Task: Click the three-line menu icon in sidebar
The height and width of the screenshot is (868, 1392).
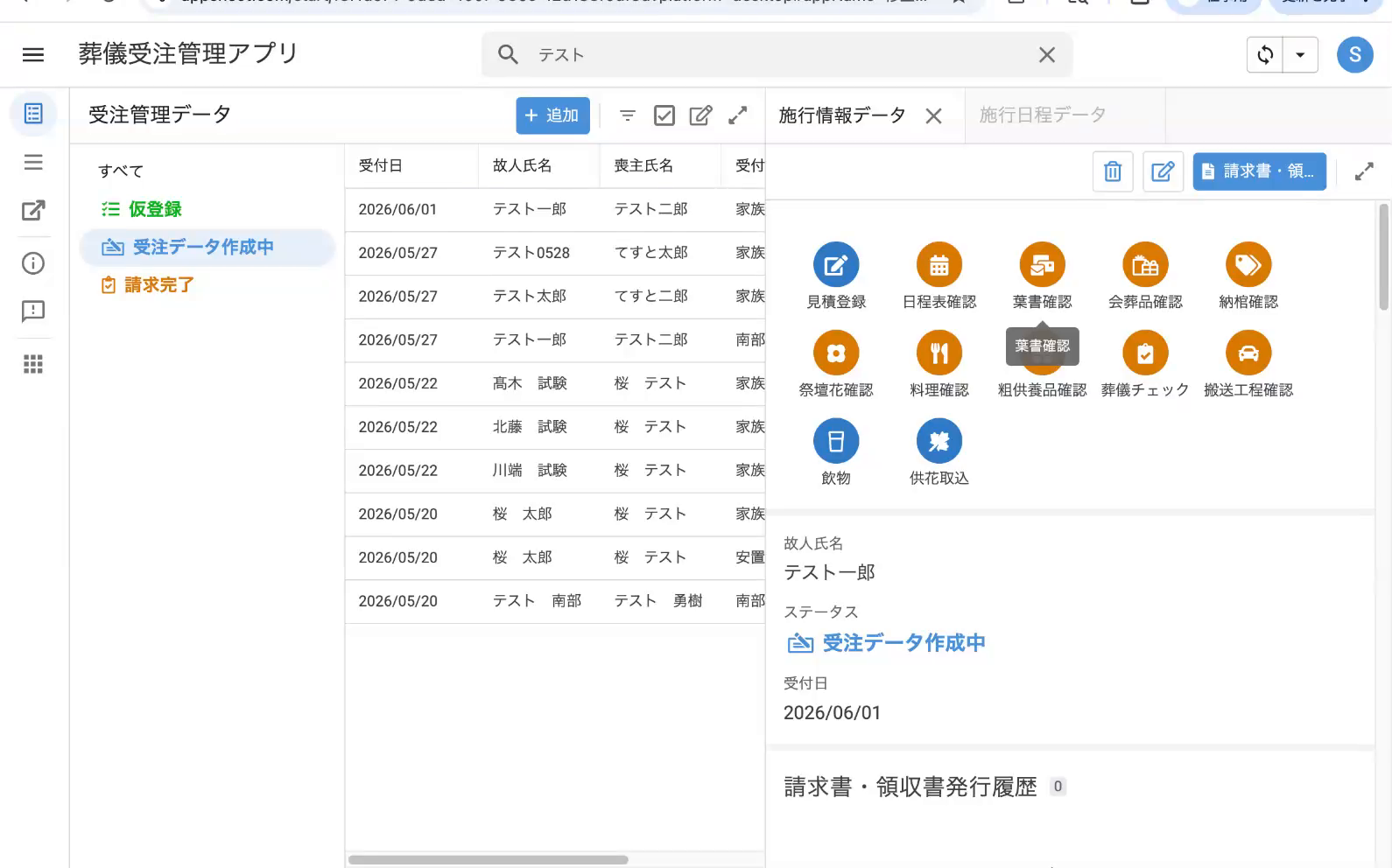Action: pyautogui.click(x=33, y=162)
